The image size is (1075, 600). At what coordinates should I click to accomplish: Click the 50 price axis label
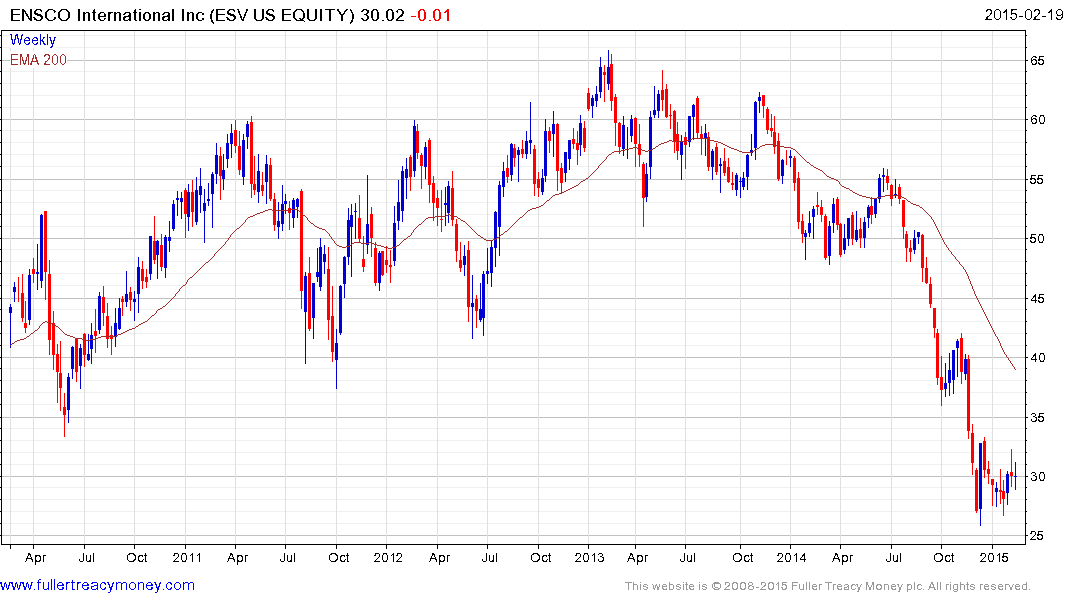point(1038,239)
